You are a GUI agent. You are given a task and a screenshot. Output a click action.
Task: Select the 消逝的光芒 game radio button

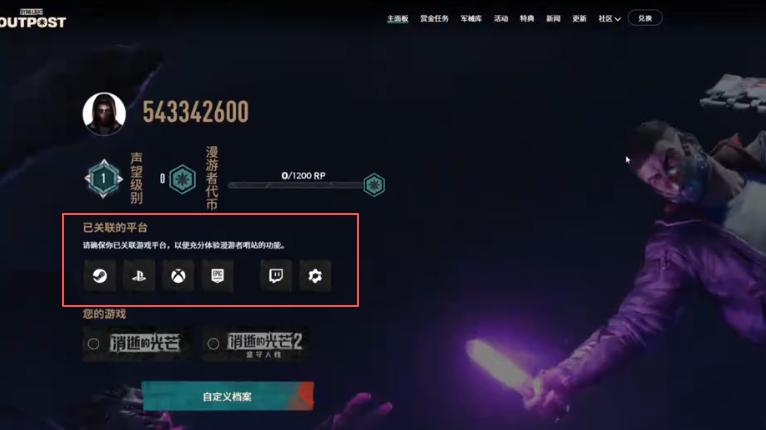pyautogui.click(x=93, y=344)
